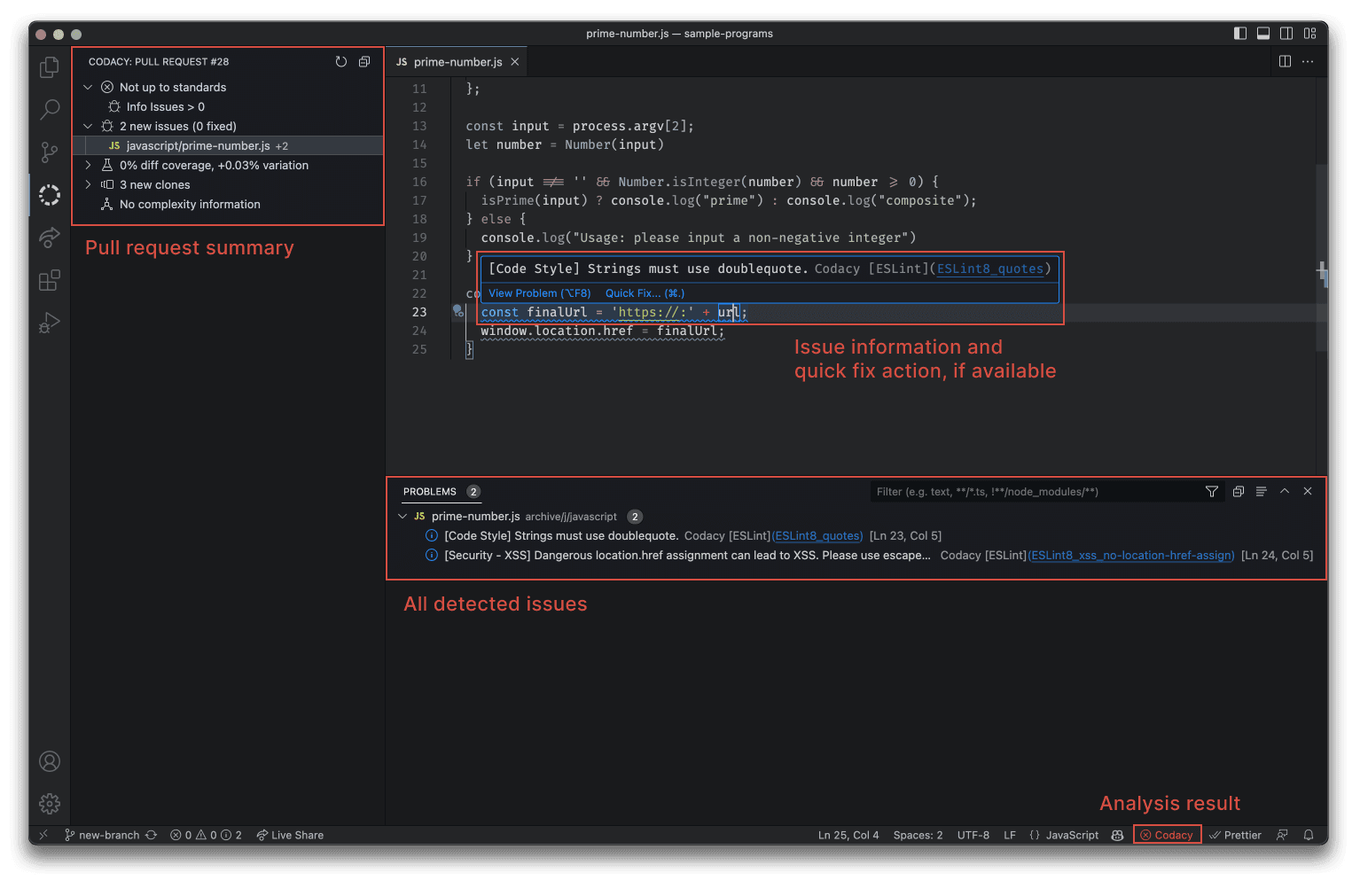Refresh the Codacy pull request panel

click(341, 61)
